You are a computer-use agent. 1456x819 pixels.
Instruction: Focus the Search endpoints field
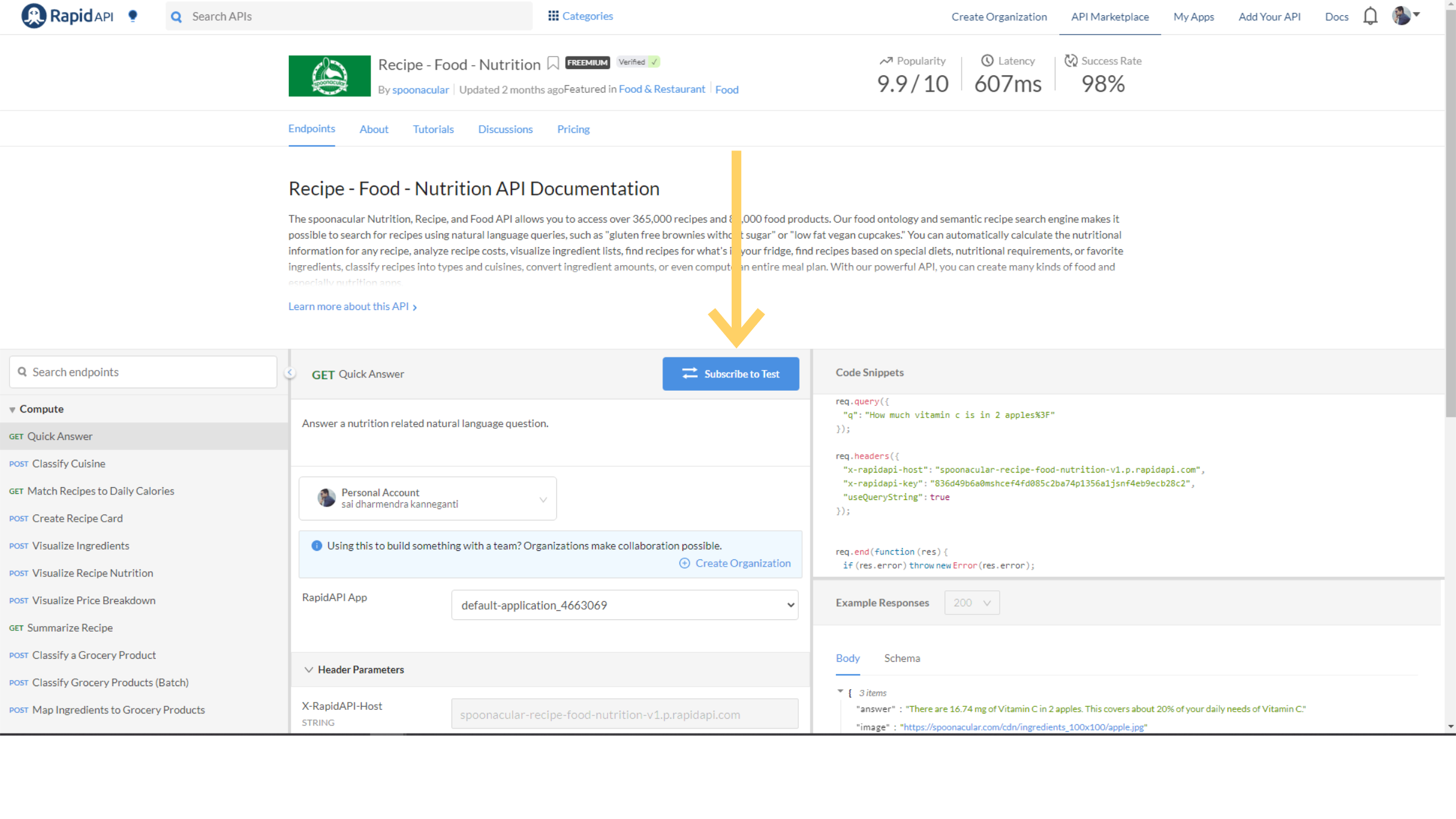143,372
